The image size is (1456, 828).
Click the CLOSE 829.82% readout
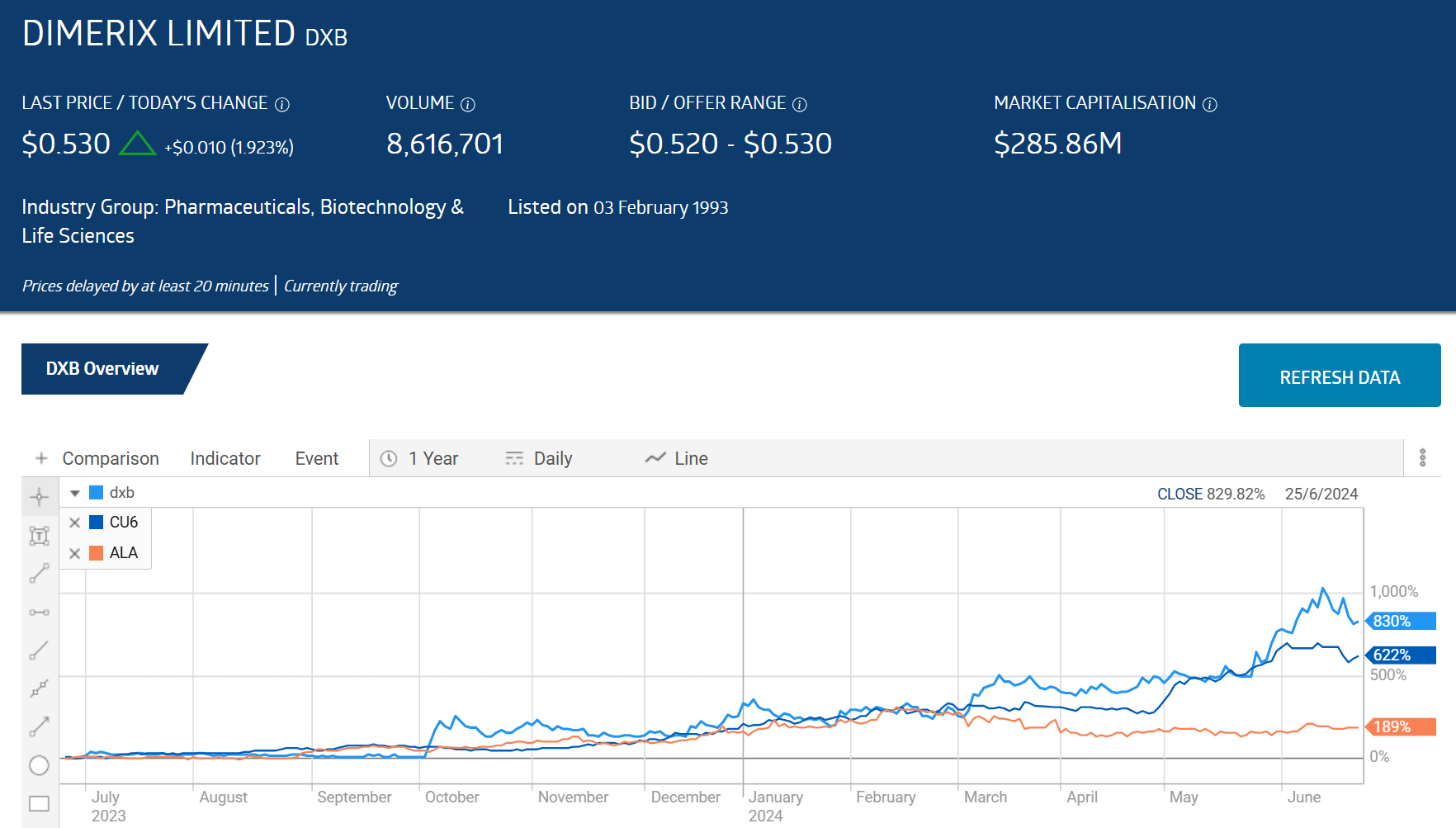pyautogui.click(x=1211, y=494)
